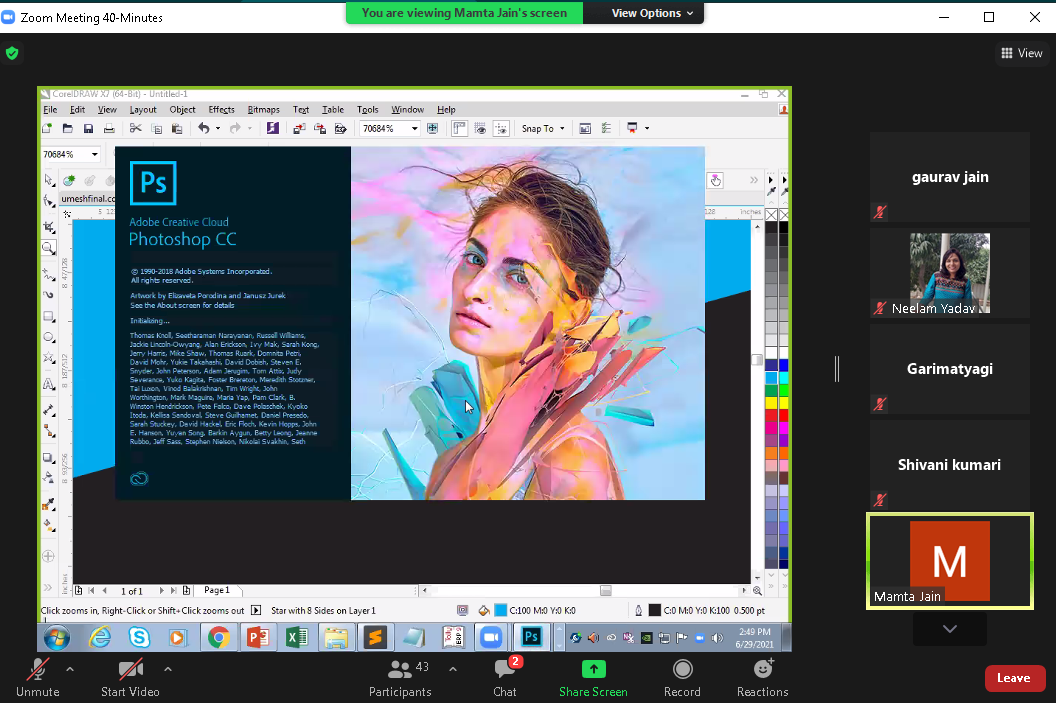Click the Redo arrow icon
1056x703 pixels.
[235, 129]
